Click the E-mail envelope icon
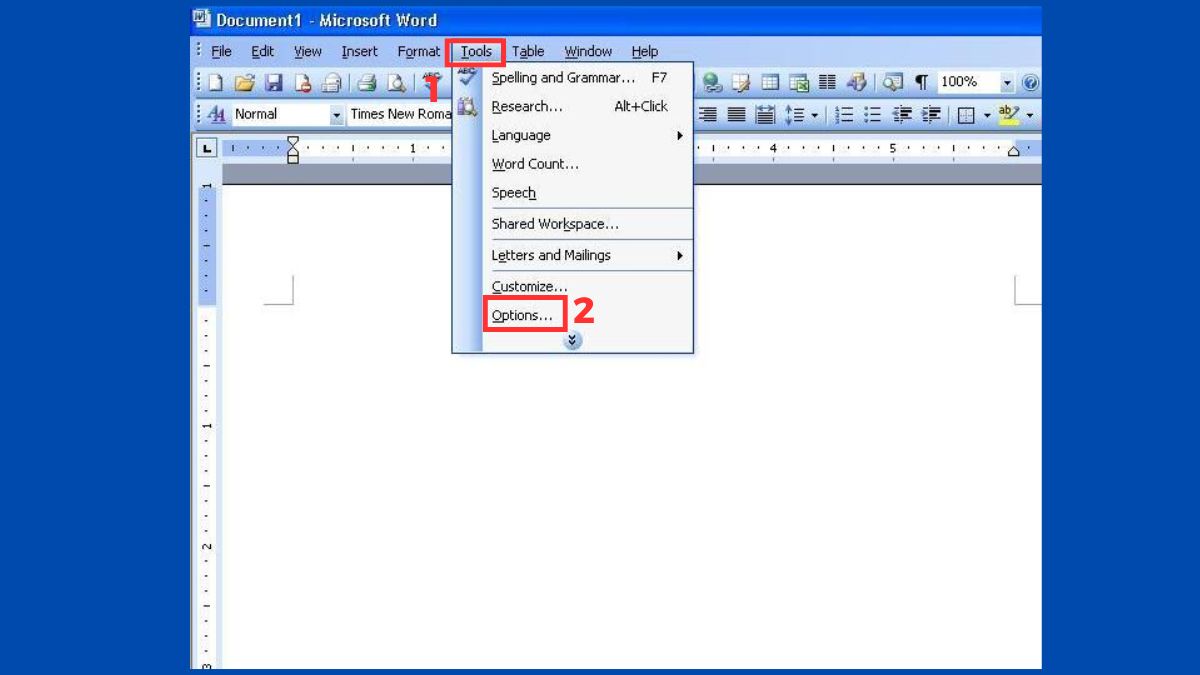Screen dimensions: 1200x675 [331, 83]
